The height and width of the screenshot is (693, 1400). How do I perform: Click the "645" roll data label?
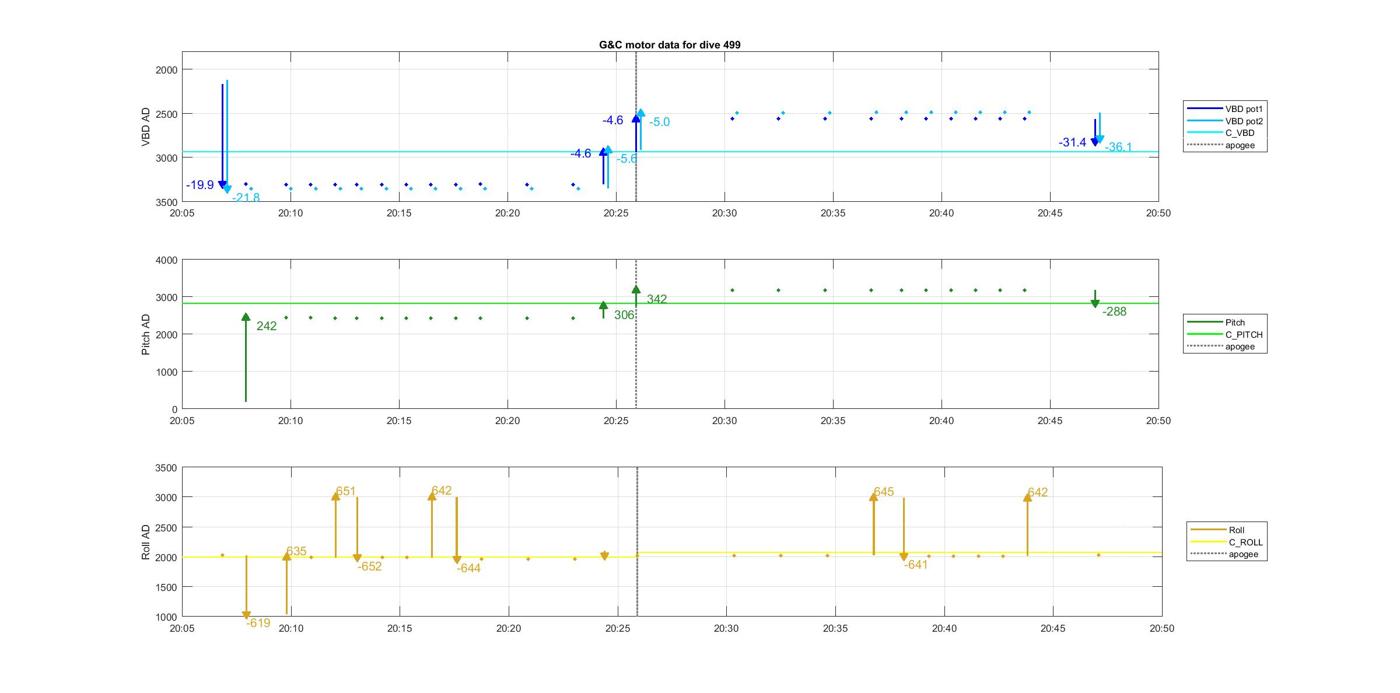(x=884, y=492)
